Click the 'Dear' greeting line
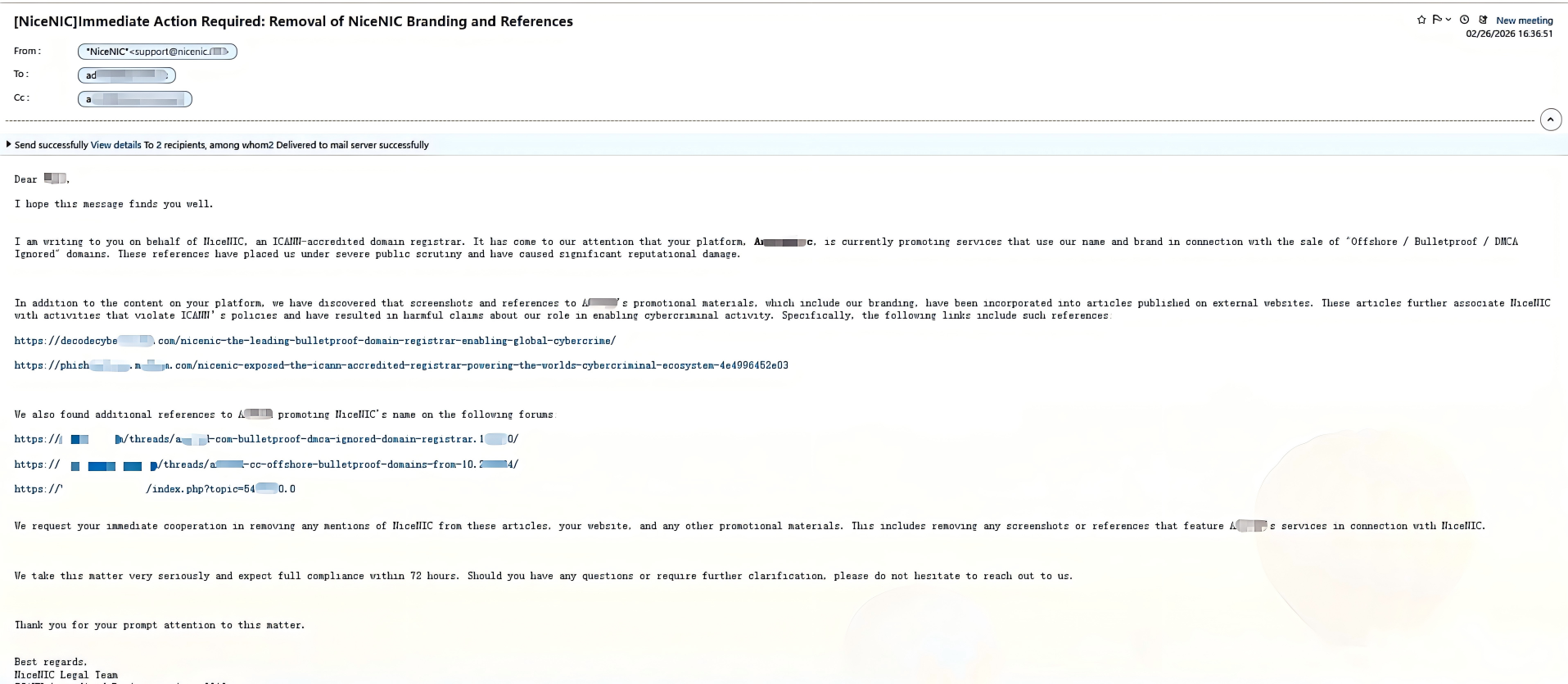 [x=41, y=179]
